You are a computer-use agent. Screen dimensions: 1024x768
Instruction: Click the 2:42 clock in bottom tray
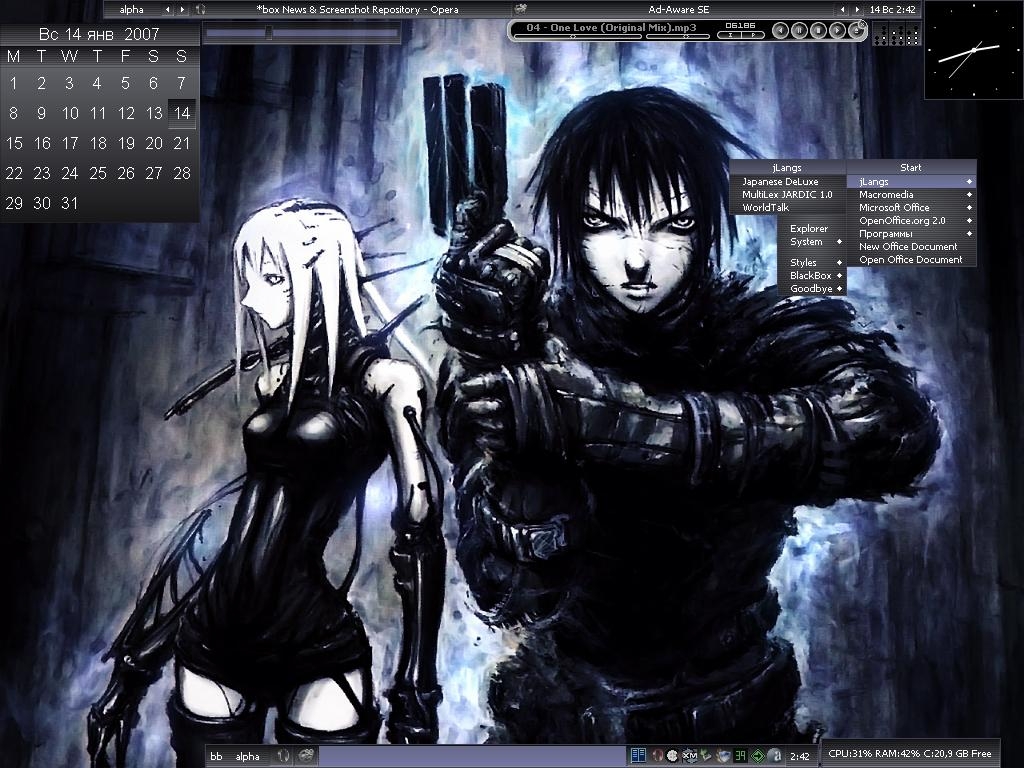pyautogui.click(x=800, y=756)
